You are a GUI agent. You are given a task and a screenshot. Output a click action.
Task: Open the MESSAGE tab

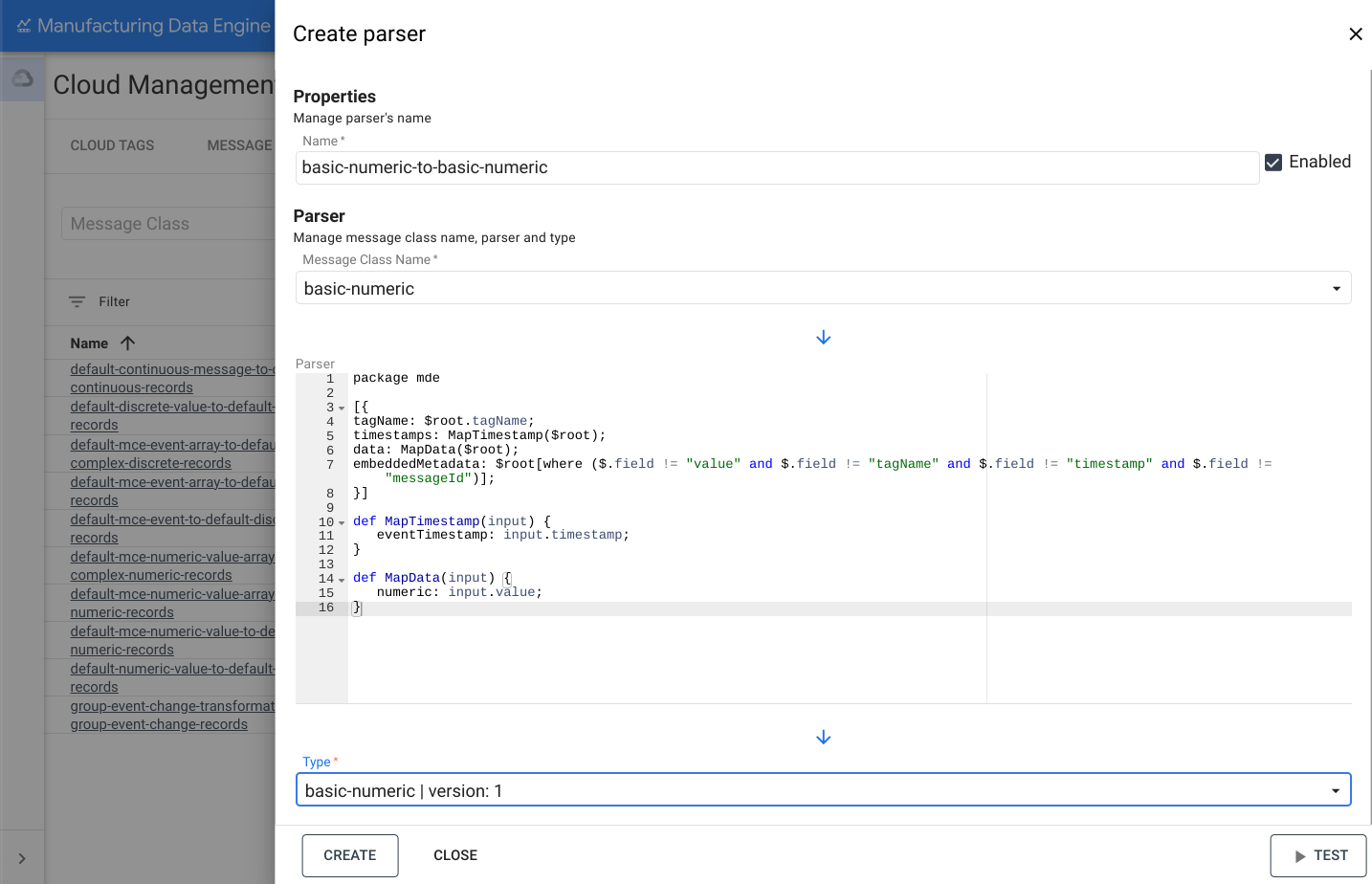(238, 145)
